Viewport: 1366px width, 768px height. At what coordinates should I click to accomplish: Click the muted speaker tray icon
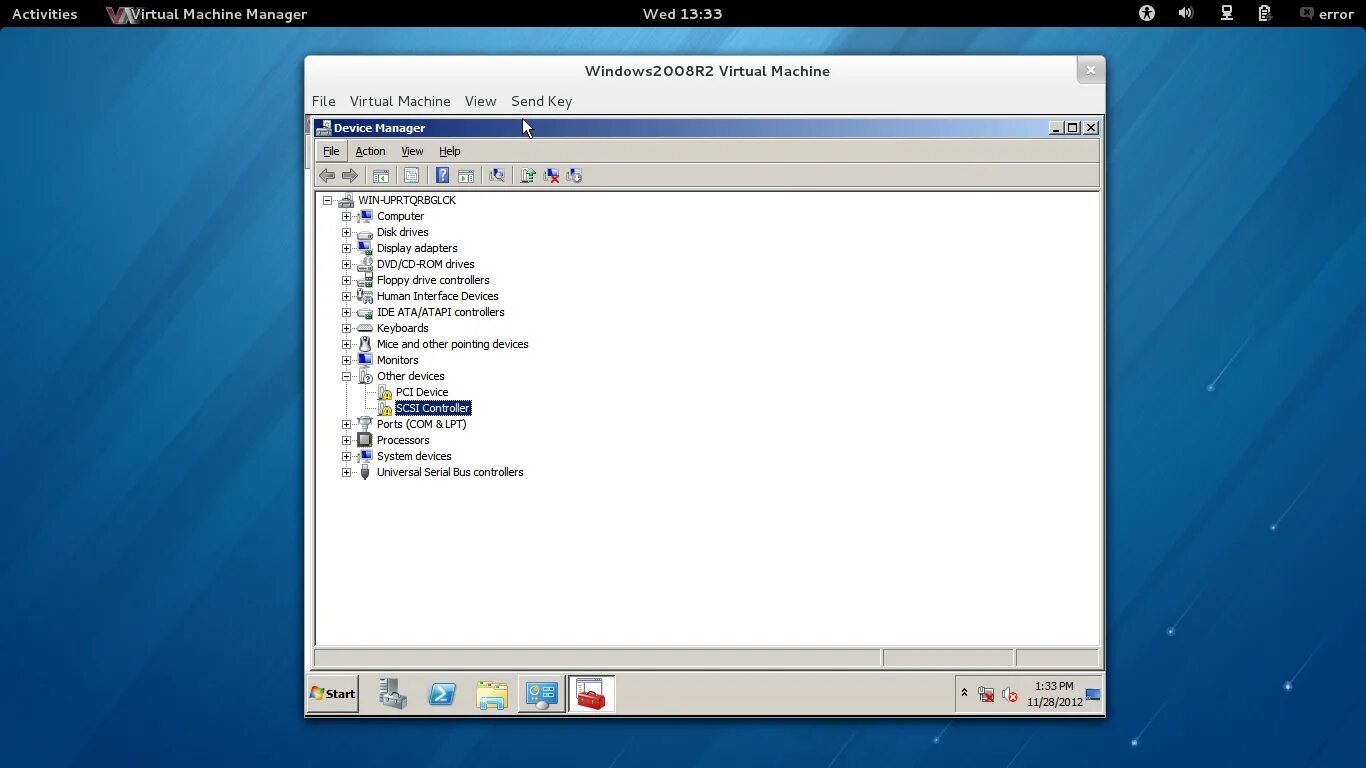[x=1010, y=694]
